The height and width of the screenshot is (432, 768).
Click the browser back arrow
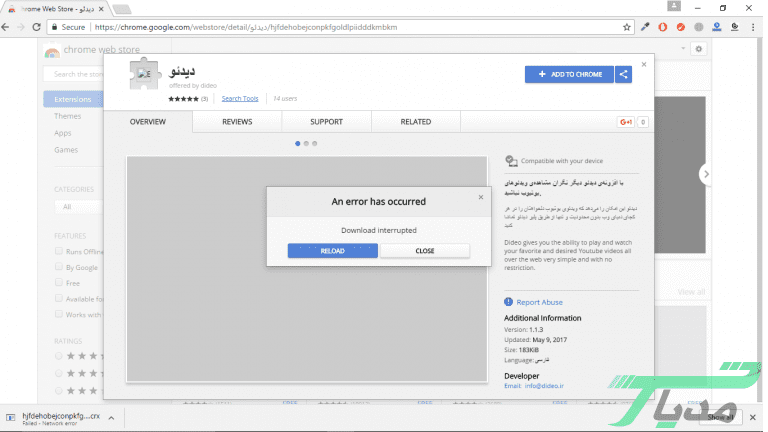[5, 27]
